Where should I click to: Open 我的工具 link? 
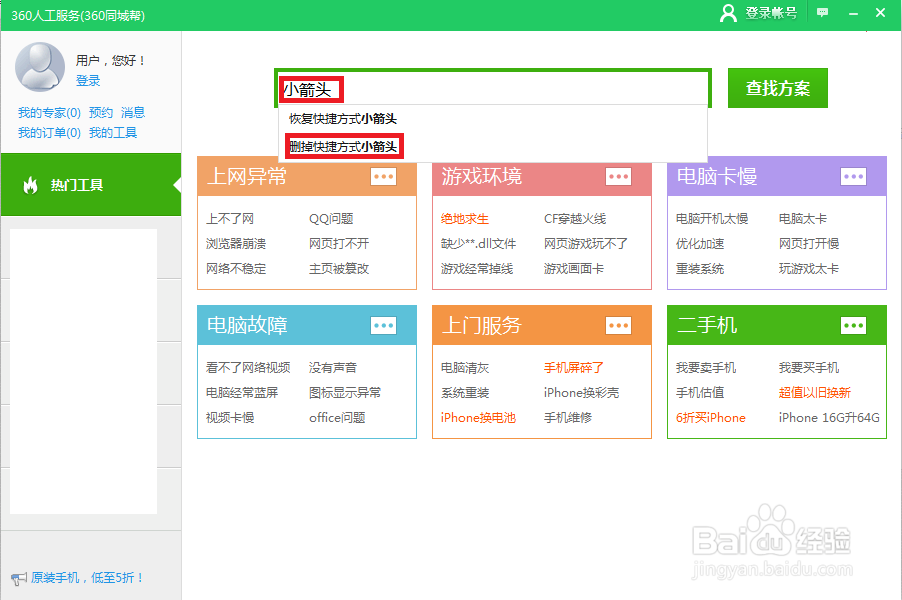(x=113, y=133)
